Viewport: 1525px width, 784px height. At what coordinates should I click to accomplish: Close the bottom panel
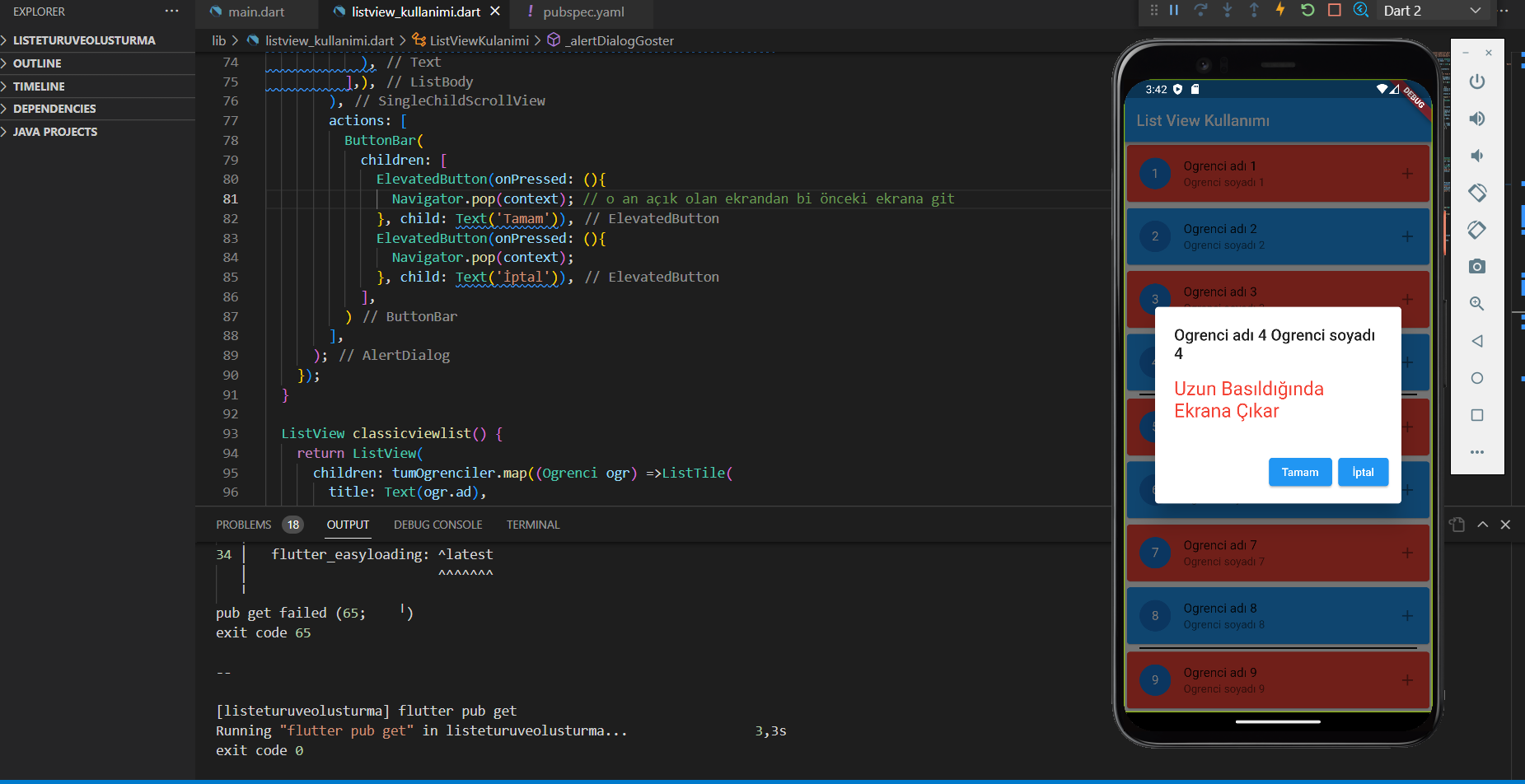[1505, 525]
